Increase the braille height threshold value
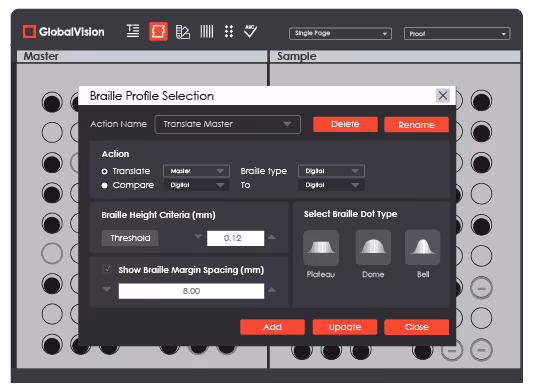The image size is (533, 391). tap(272, 237)
